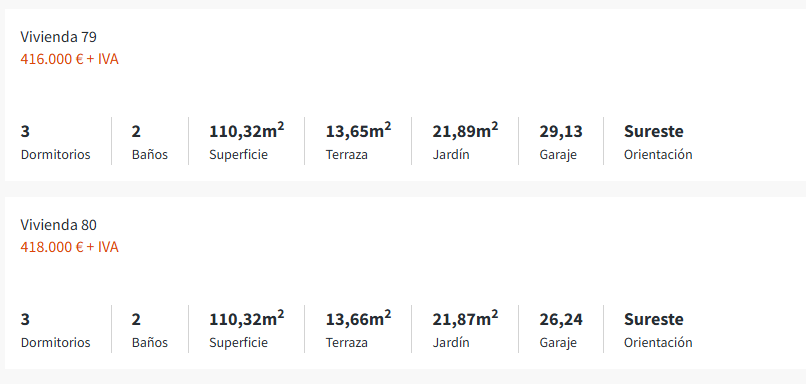Select the 416.000 € + IVA price

pos(69,59)
